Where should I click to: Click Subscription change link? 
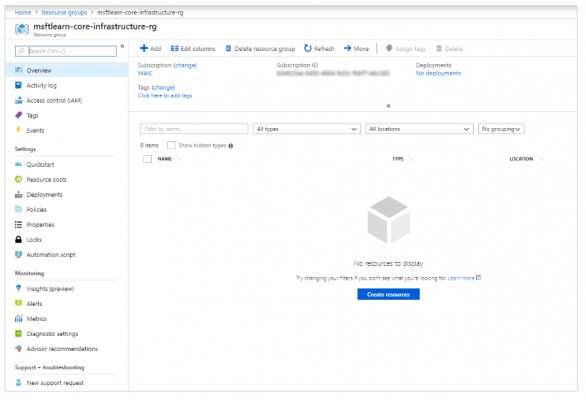(185, 65)
